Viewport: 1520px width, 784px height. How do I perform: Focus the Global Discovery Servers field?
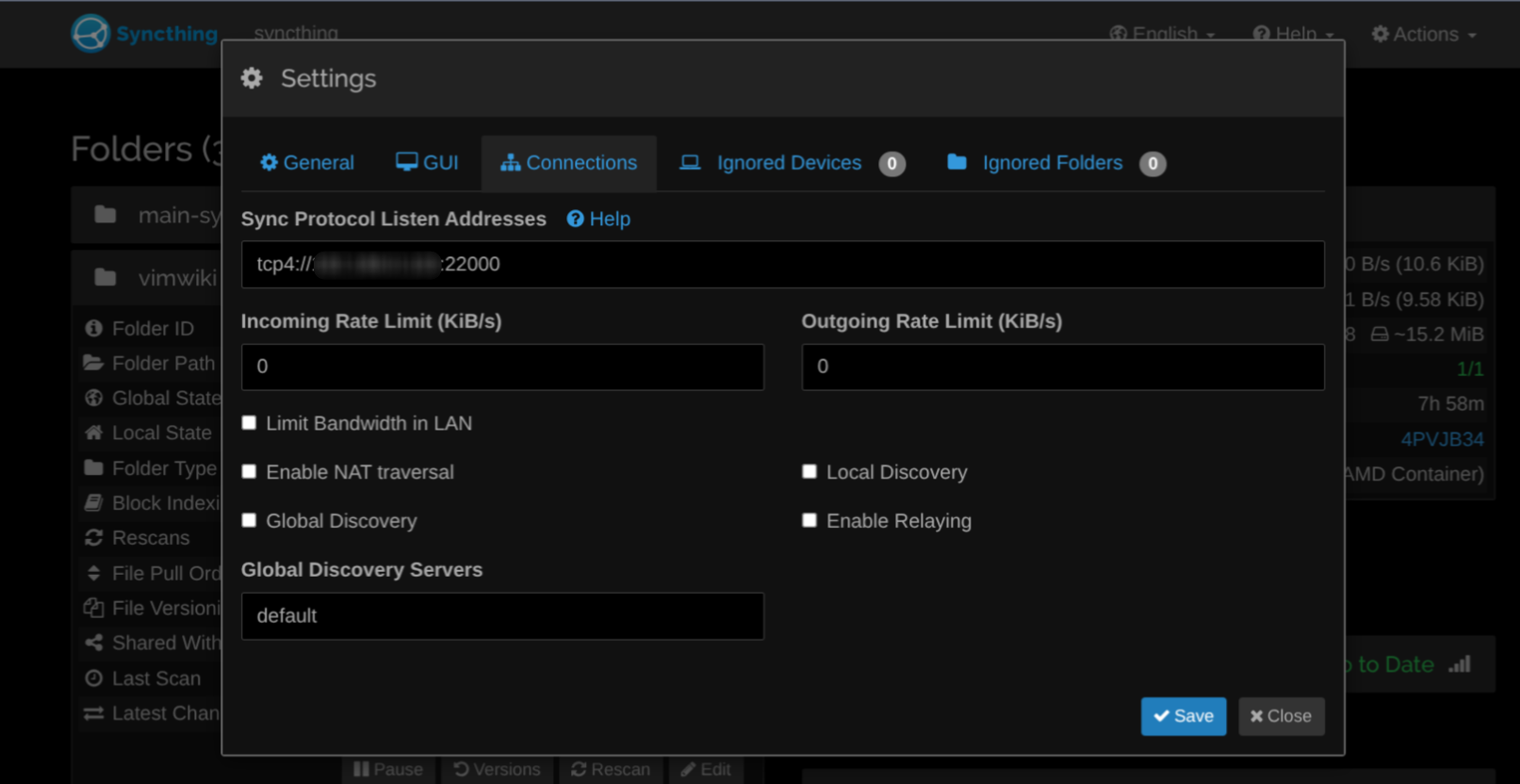tap(502, 616)
